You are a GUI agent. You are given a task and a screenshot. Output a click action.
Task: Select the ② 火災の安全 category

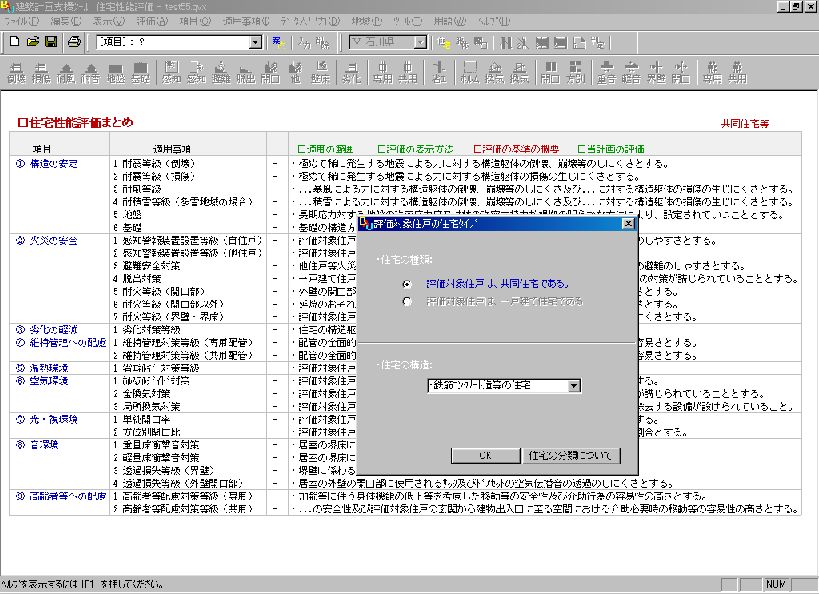[x=46, y=241]
